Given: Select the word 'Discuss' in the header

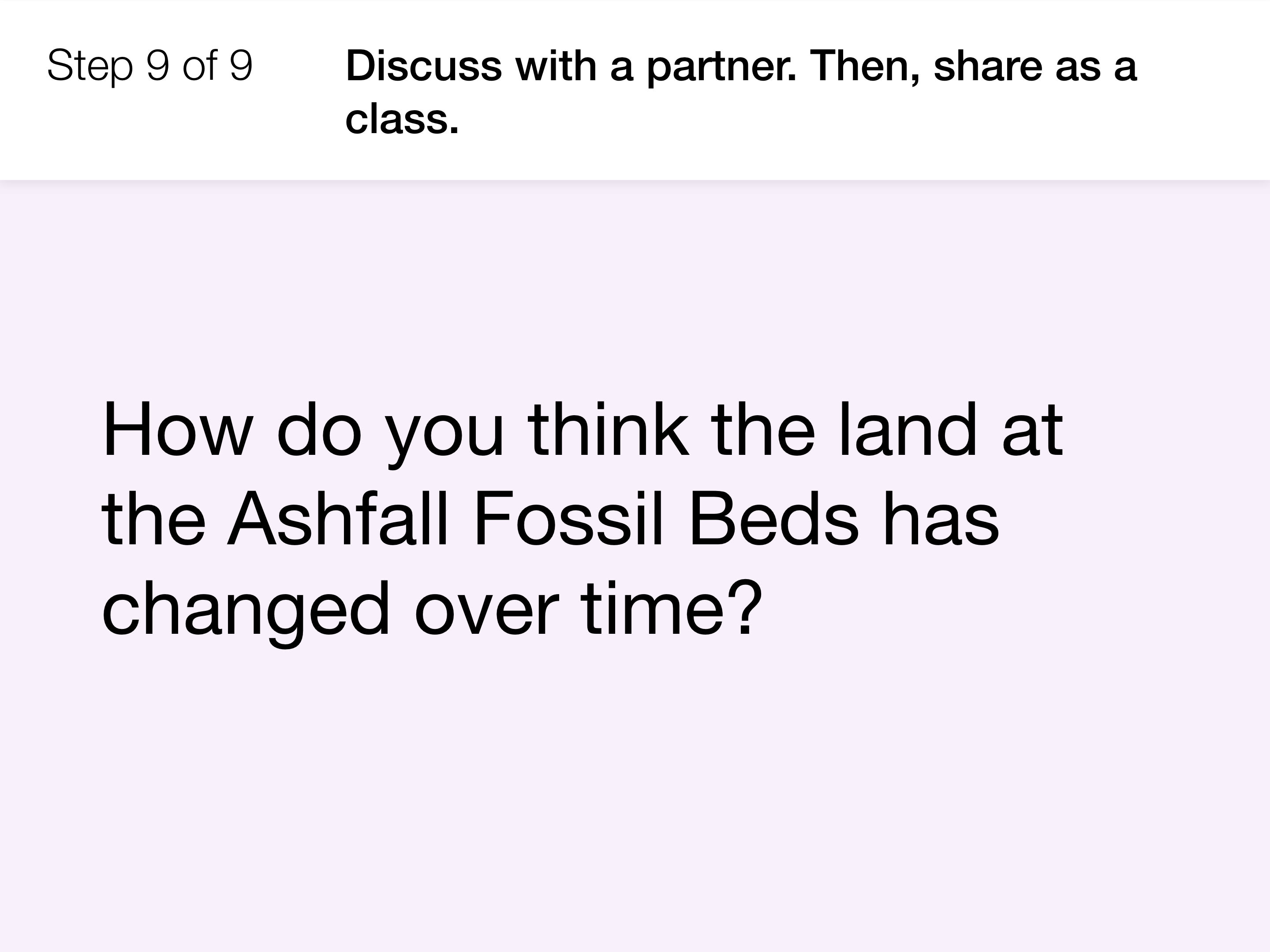Looking at the screenshot, I should (424, 65).
